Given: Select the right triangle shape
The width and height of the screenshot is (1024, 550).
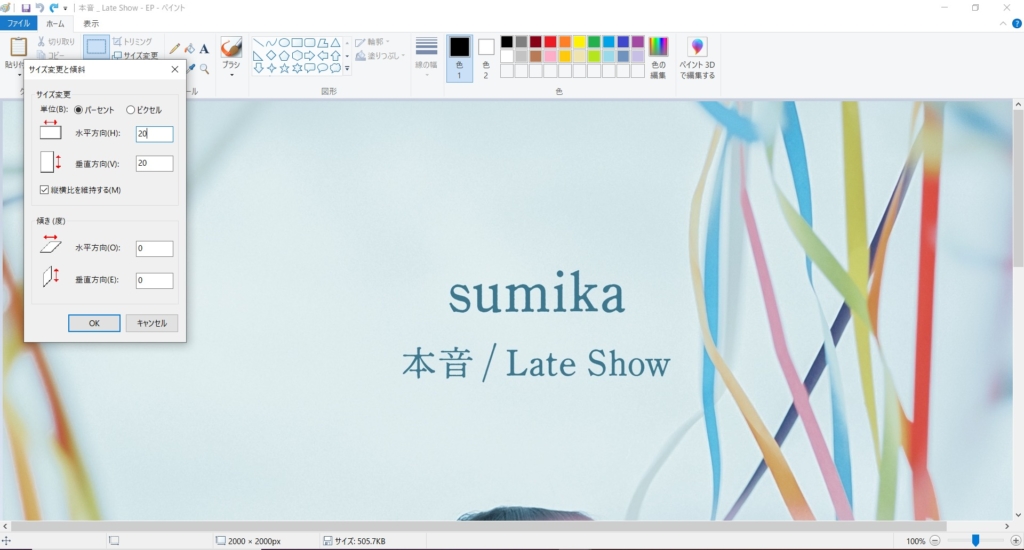Looking at the screenshot, I should click(259, 56).
